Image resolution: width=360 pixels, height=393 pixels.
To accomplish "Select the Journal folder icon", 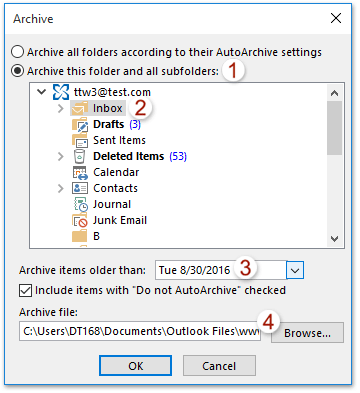I will [x=81, y=204].
